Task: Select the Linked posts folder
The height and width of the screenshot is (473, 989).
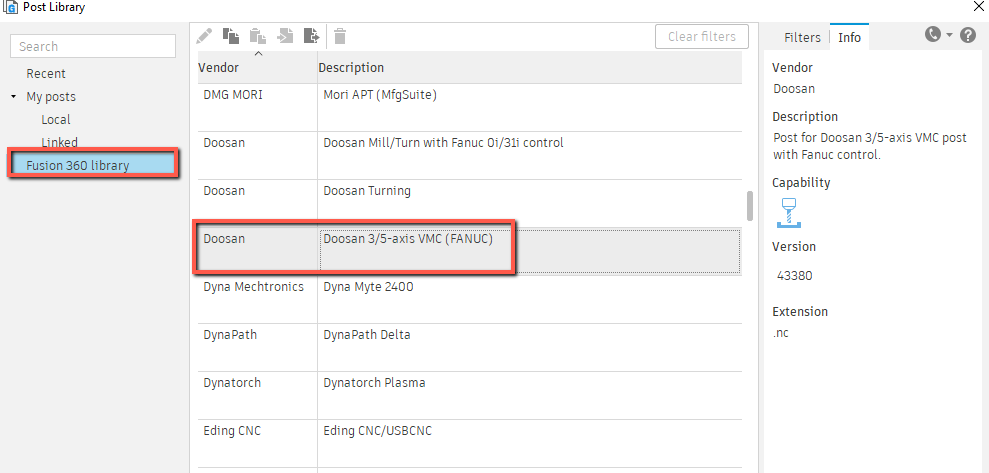Action: [x=60, y=143]
